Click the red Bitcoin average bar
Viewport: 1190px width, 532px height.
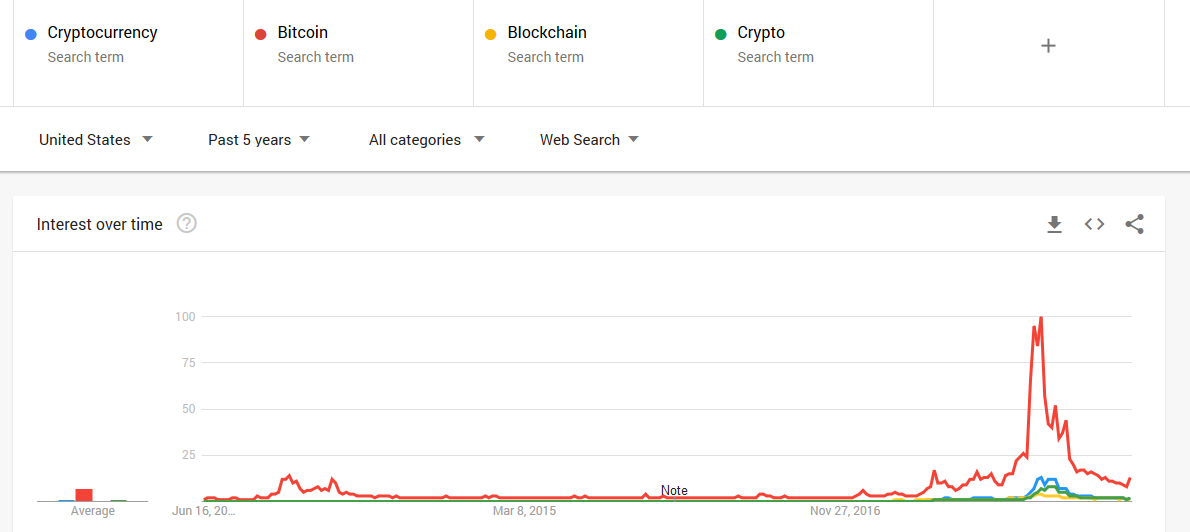point(84,495)
